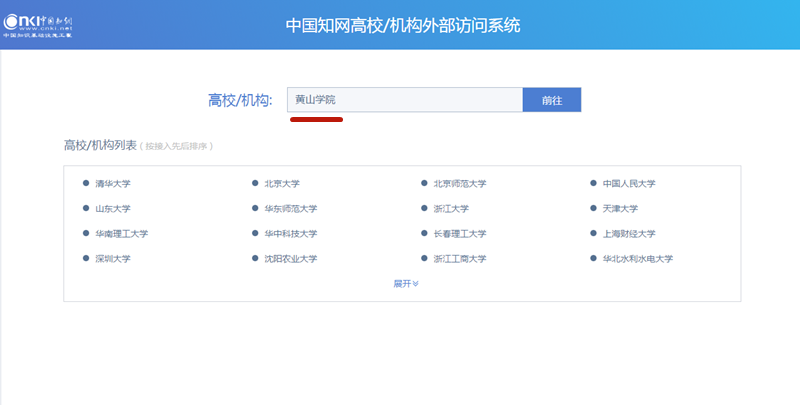The height and width of the screenshot is (405, 800).
Task: Open the 北京大学 link
Action: (282, 184)
